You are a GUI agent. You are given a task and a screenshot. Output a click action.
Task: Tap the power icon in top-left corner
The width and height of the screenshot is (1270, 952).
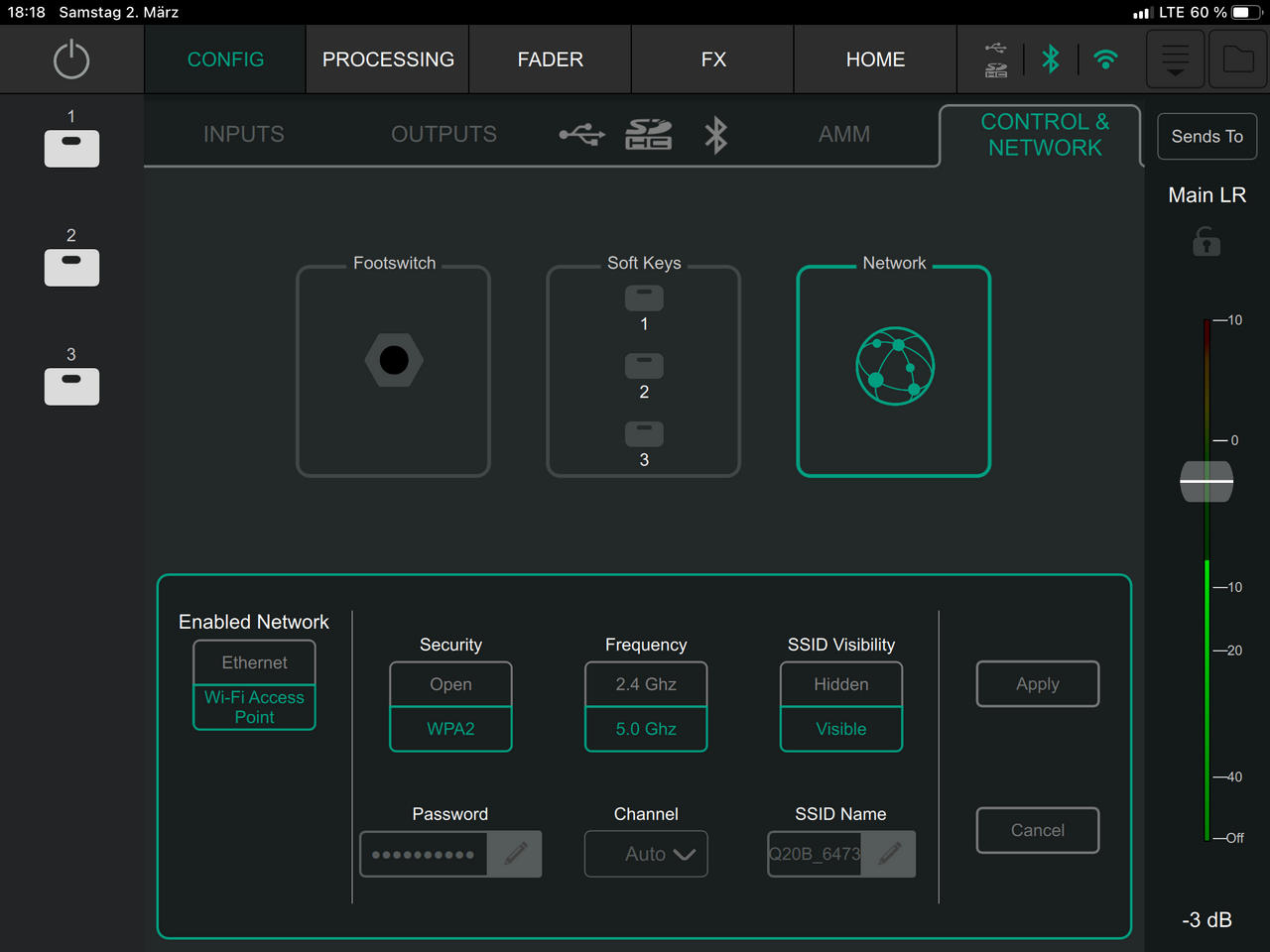click(x=71, y=59)
